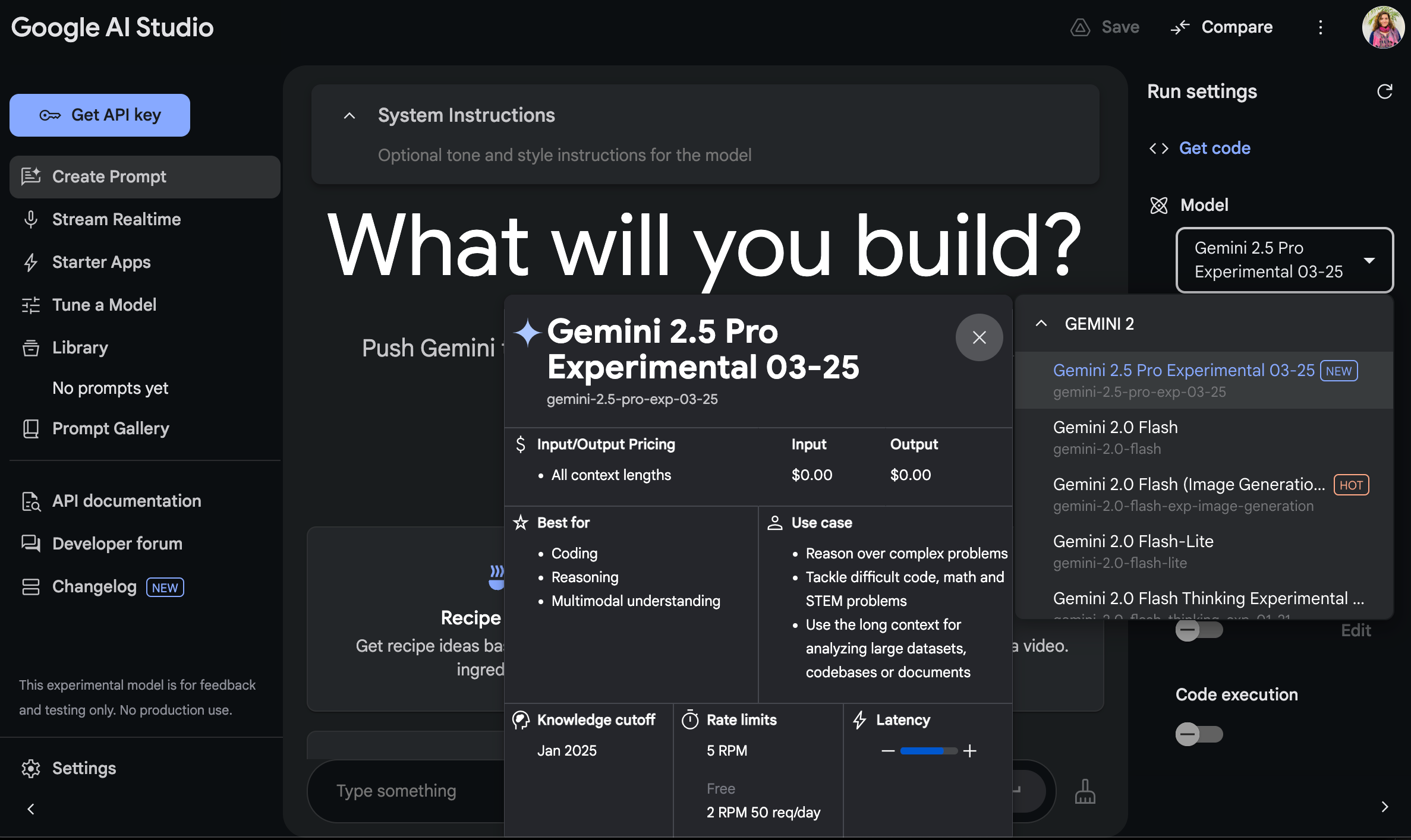The width and height of the screenshot is (1411, 840).
Task: Click the Stream Realtime microphone icon
Action: click(31, 220)
